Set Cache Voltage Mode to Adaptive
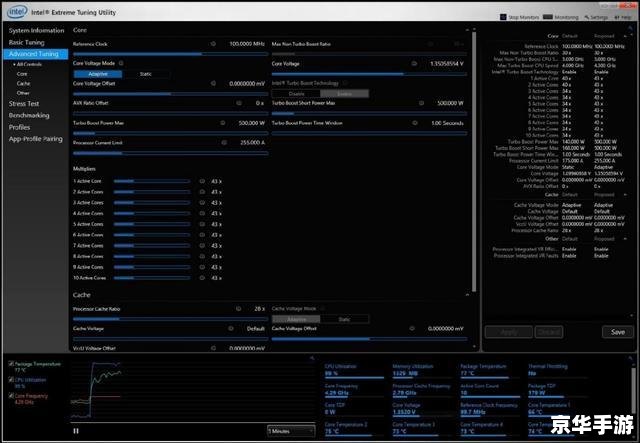 coord(296,319)
